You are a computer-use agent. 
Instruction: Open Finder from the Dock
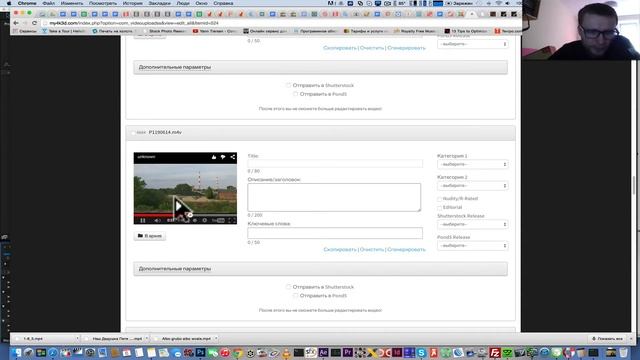pos(16,353)
